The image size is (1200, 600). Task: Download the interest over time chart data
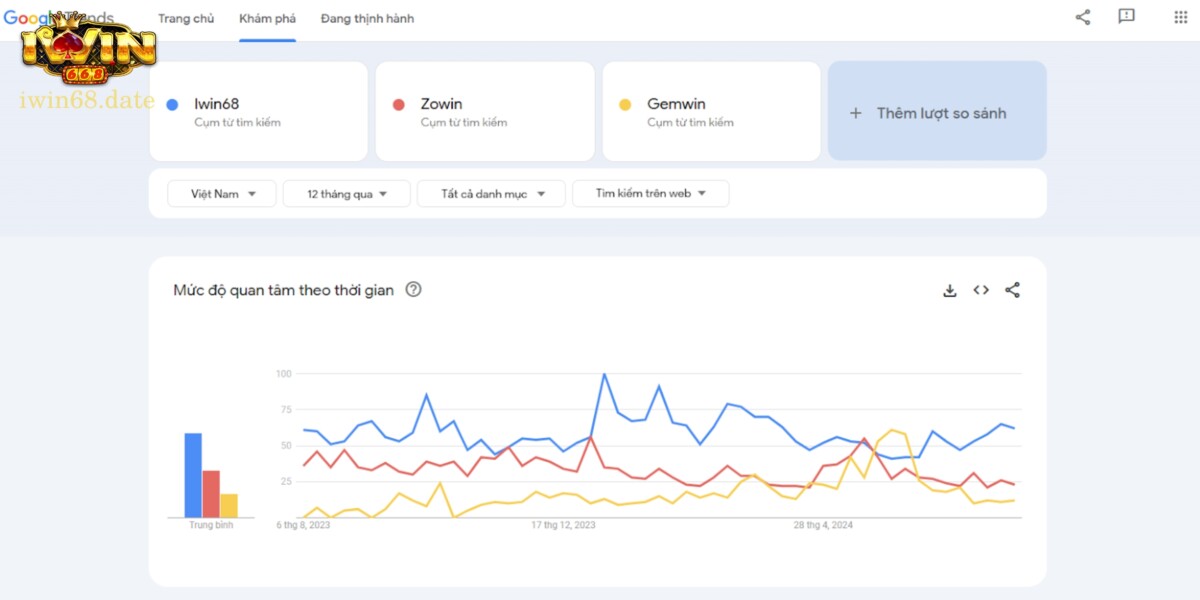(950, 290)
